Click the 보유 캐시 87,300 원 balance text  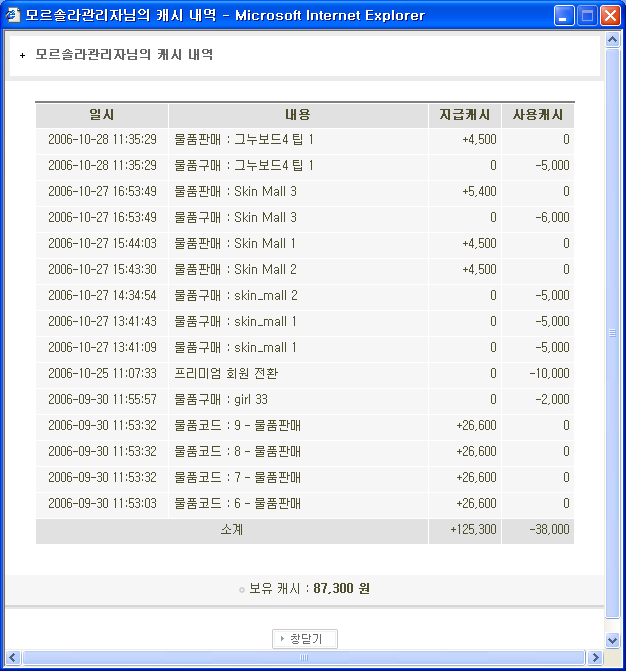tap(309, 589)
